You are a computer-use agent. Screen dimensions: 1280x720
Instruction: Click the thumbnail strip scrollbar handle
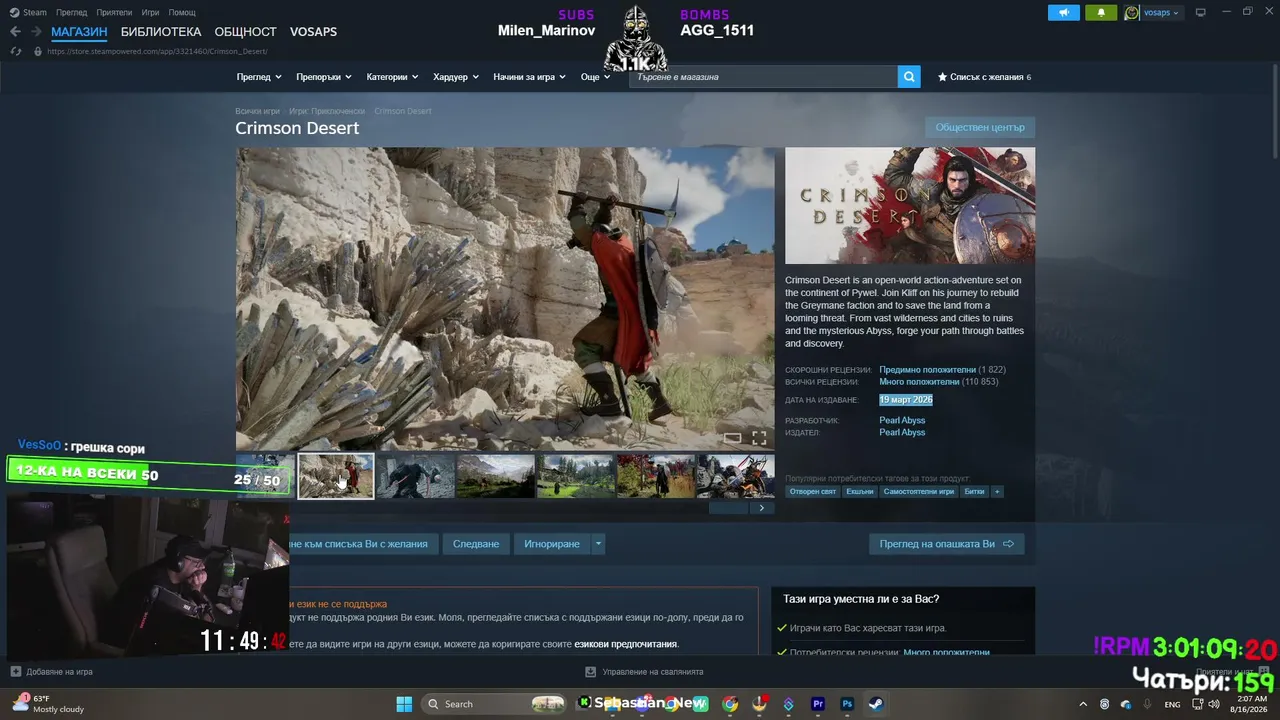[728, 508]
